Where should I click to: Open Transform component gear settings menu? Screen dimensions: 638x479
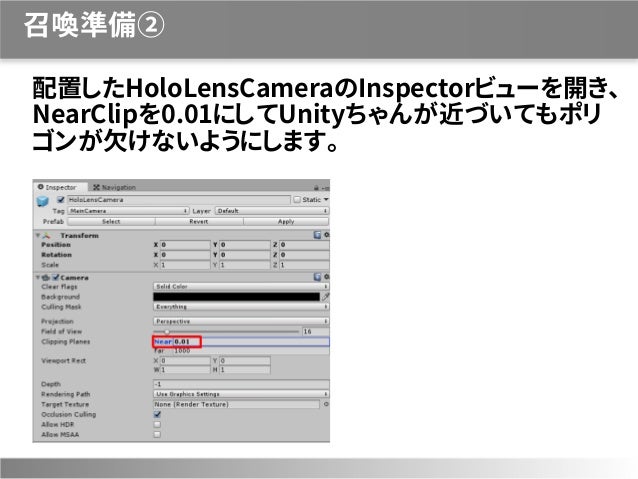click(326, 235)
